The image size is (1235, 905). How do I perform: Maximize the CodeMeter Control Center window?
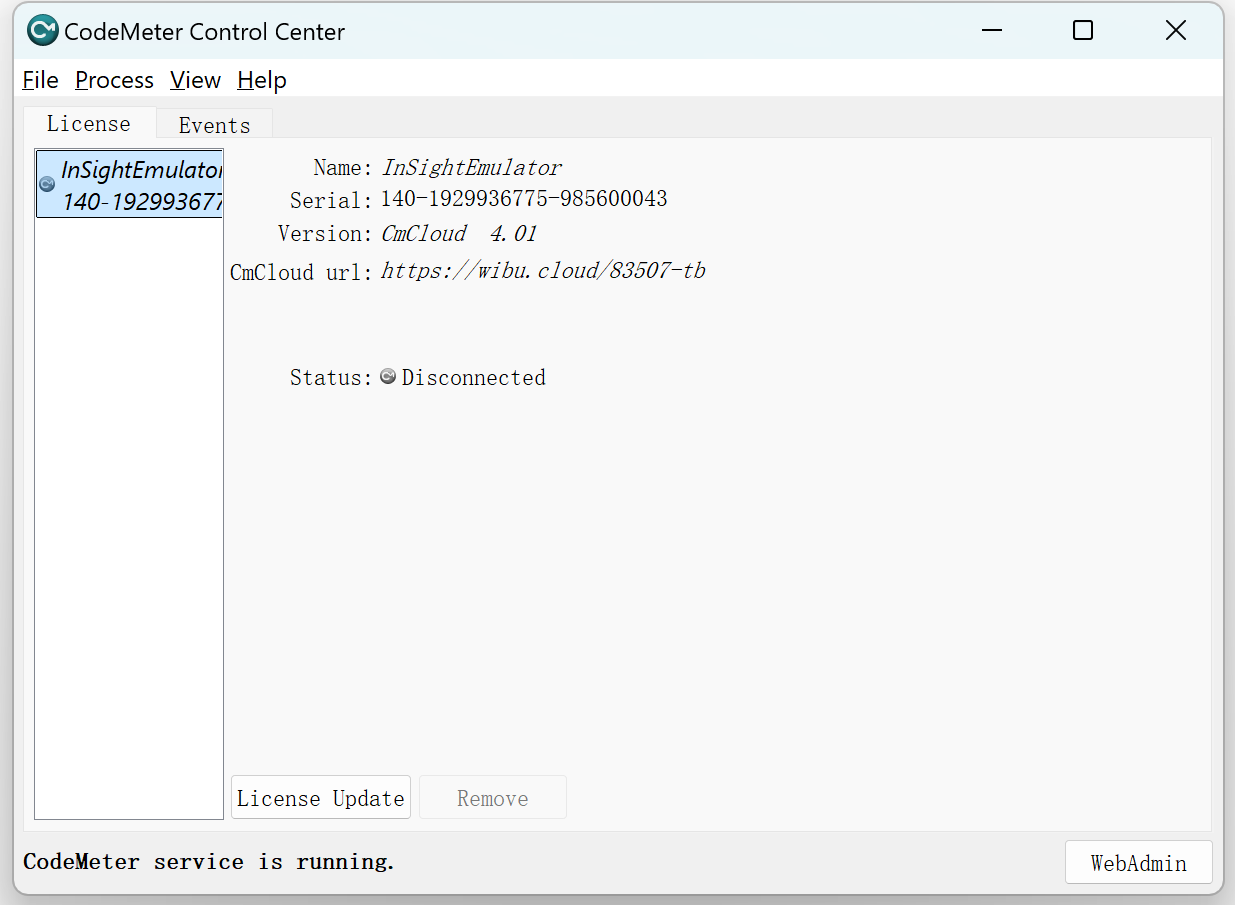point(1082,31)
